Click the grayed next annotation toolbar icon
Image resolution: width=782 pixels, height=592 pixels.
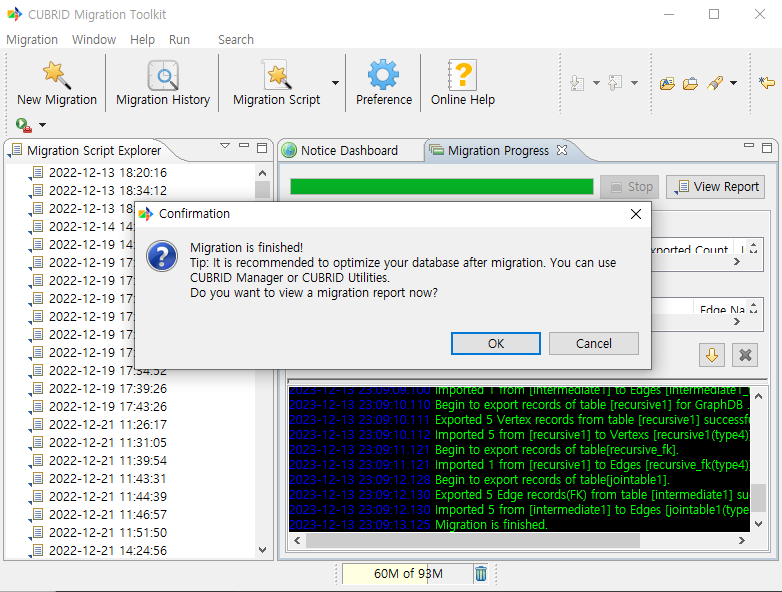577,83
